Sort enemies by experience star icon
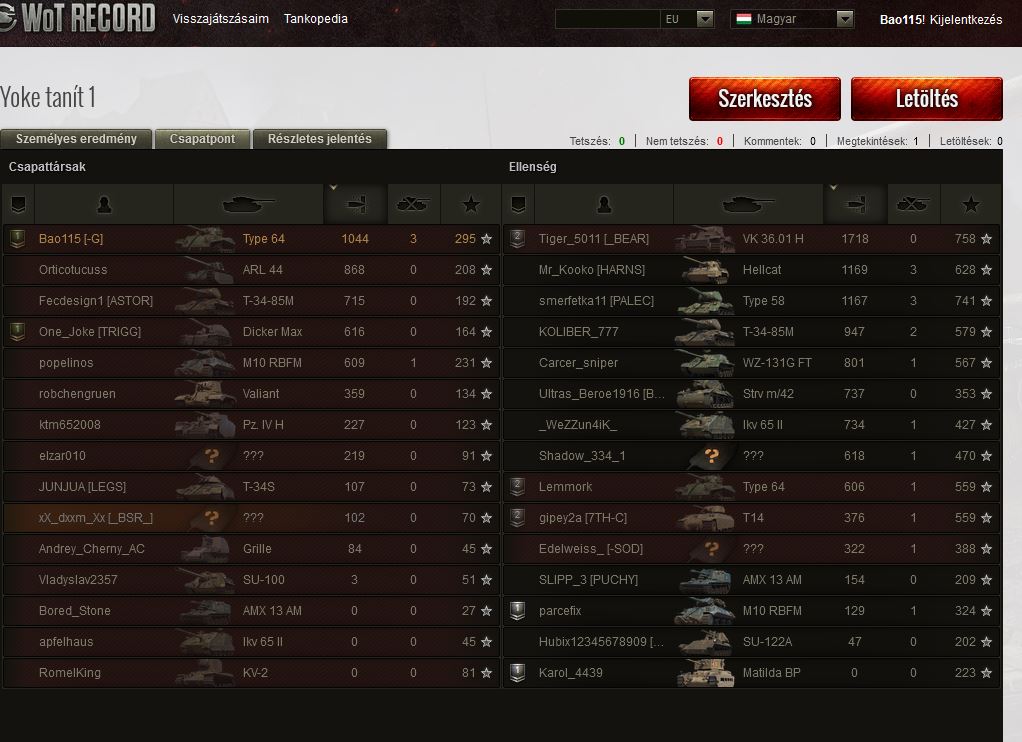This screenshot has height=742, width=1022. (971, 205)
